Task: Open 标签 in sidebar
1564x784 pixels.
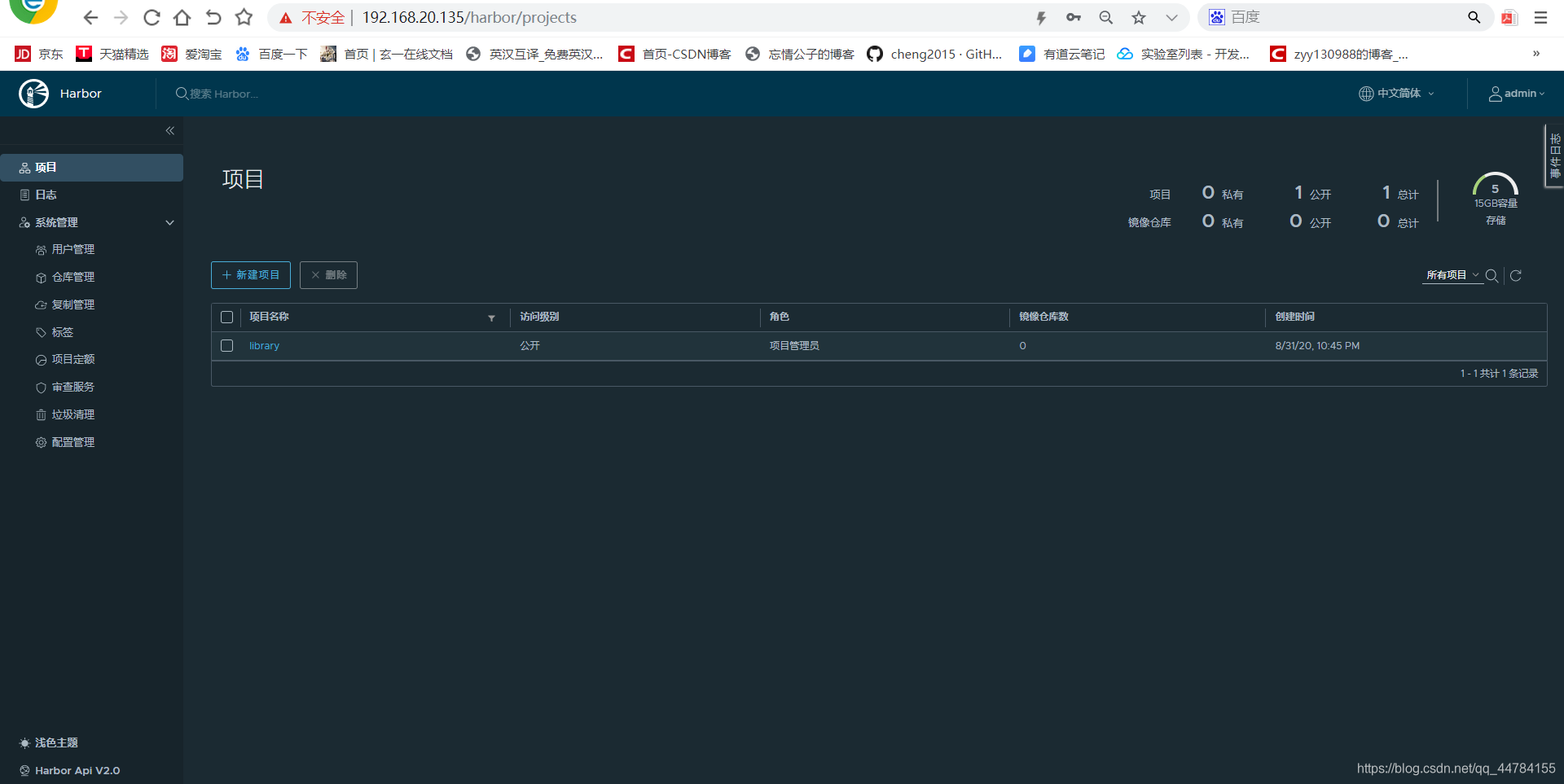Action: click(63, 332)
